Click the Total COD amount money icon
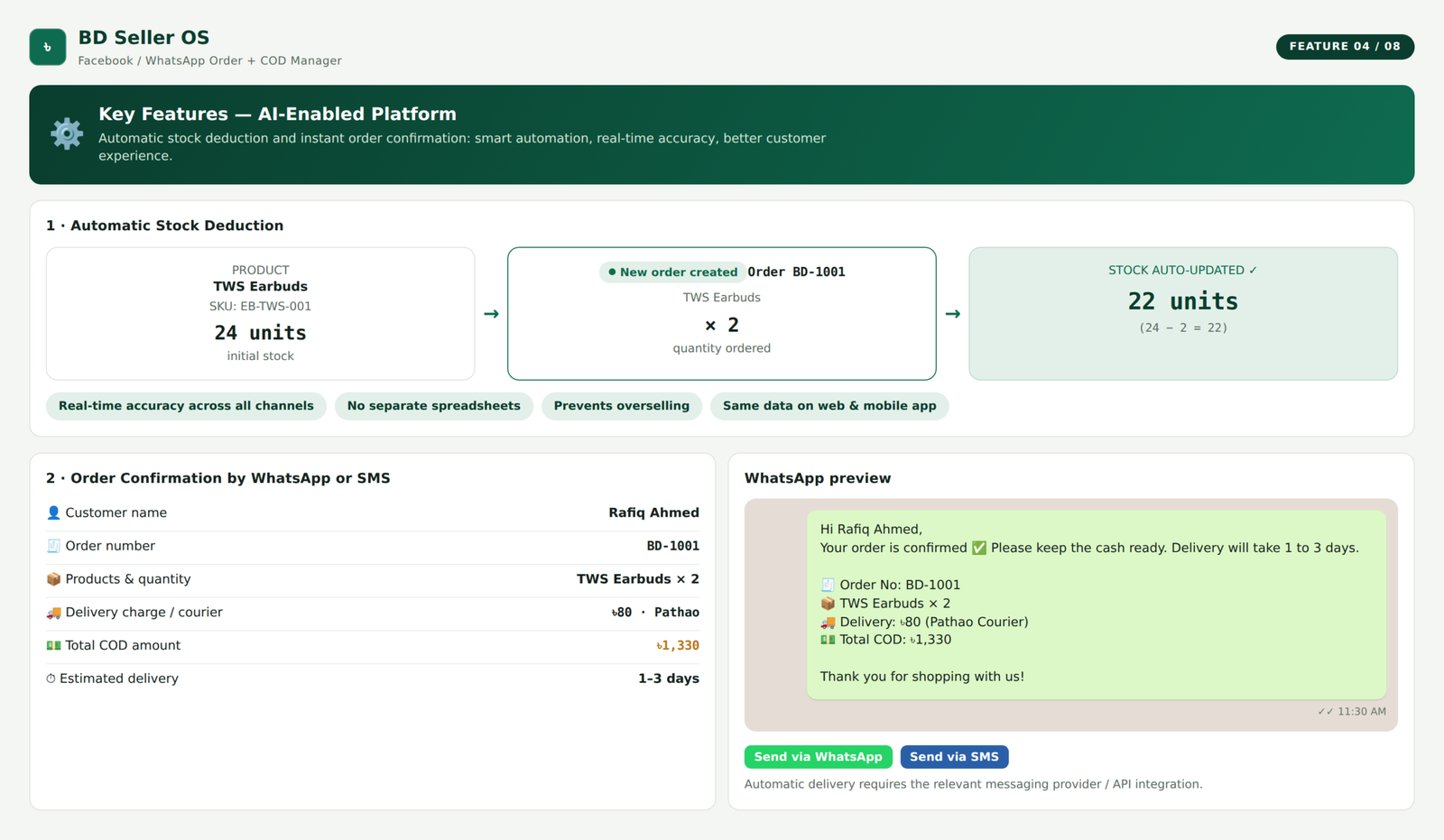This screenshot has height=840, width=1444. [x=53, y=645]
